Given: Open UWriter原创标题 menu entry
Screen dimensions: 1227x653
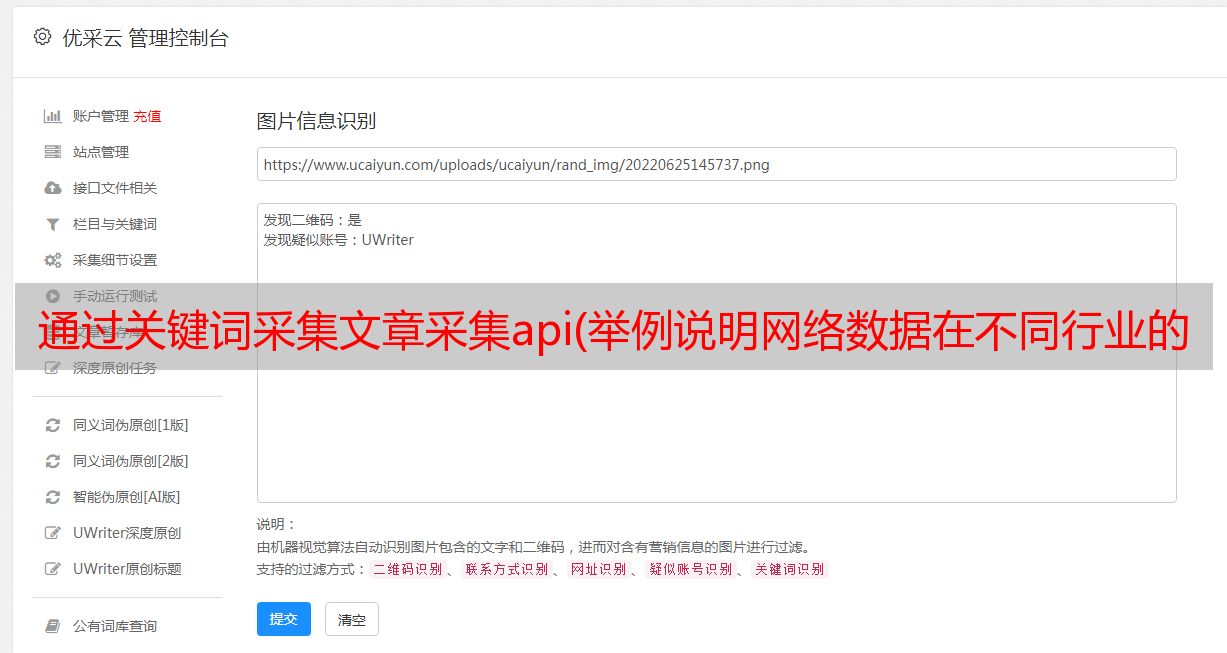Looking at the screenshot, I should click(127, 569).
